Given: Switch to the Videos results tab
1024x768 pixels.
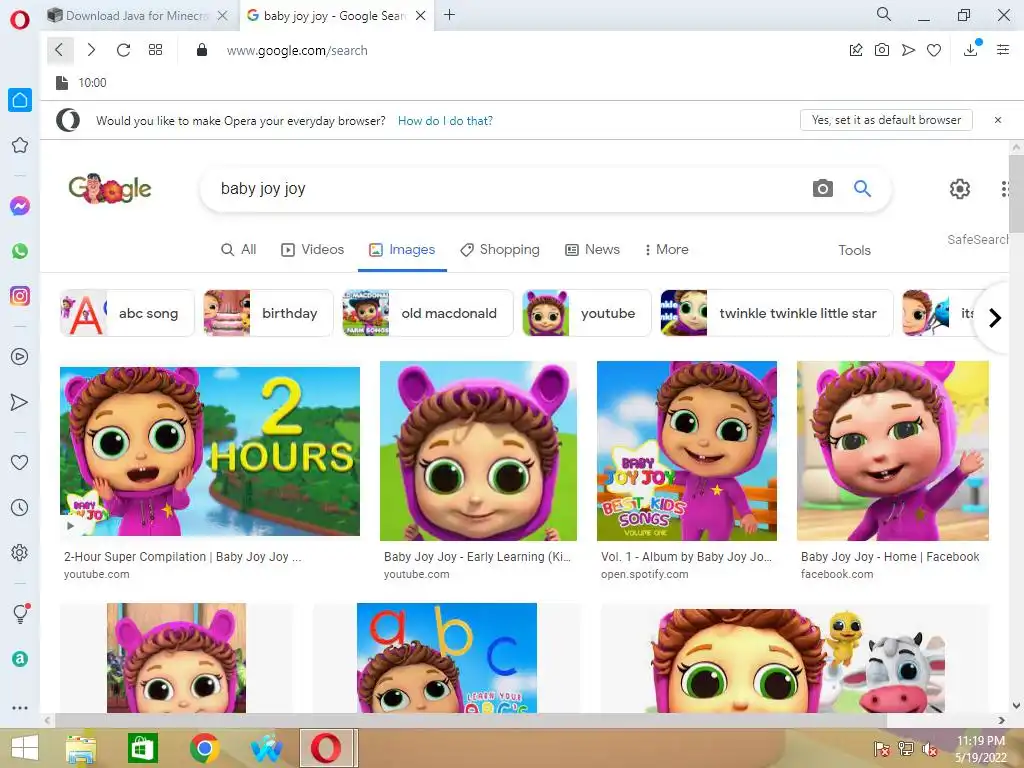Looking at the screenshot, I should (312, 249).
